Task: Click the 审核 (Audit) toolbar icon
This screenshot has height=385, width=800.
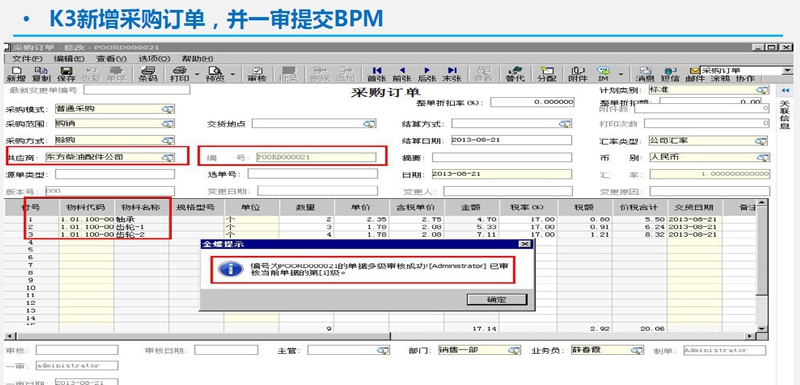Action: (x=257, y=74)
